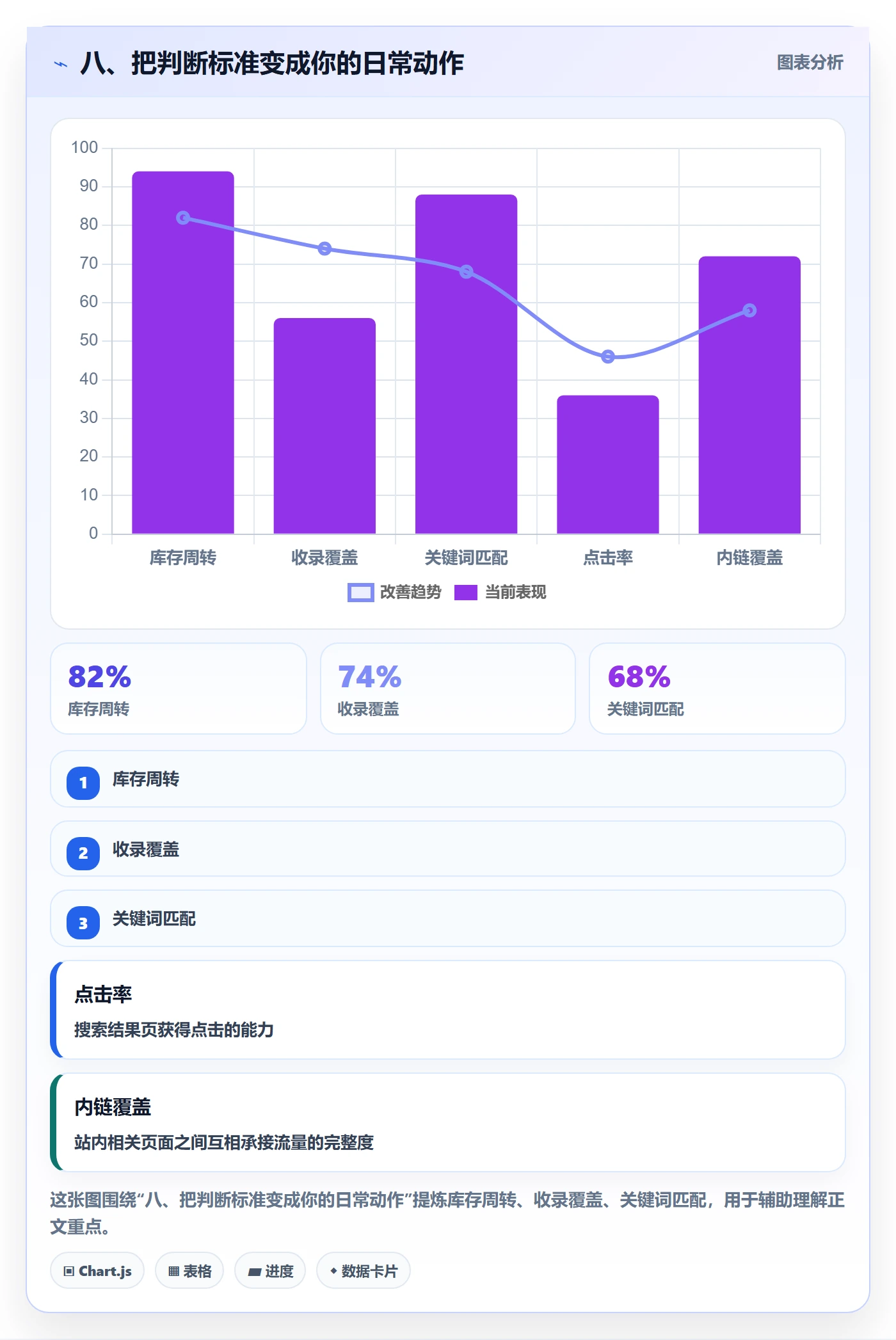Click the 图表分析 label in the header
The height and width of the screenshot is (1340, 896).
(x=810, y=62)
